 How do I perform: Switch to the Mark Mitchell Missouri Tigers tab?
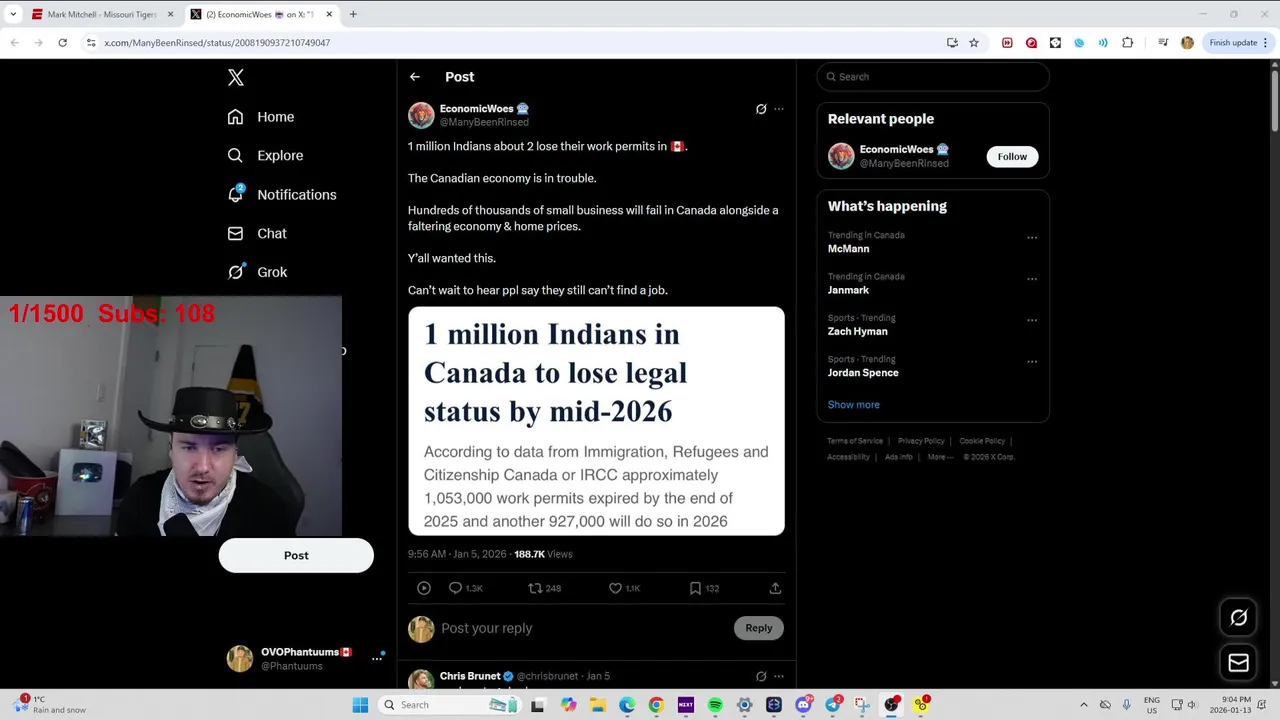coord(102,14)
